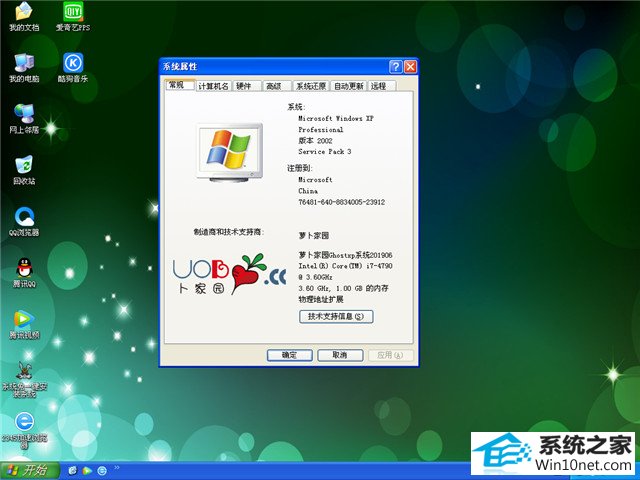Image resolution: width=640 pixels, height=480 pixels.
Task: Click the 系统属性 title bar
Action: point(273,67)
